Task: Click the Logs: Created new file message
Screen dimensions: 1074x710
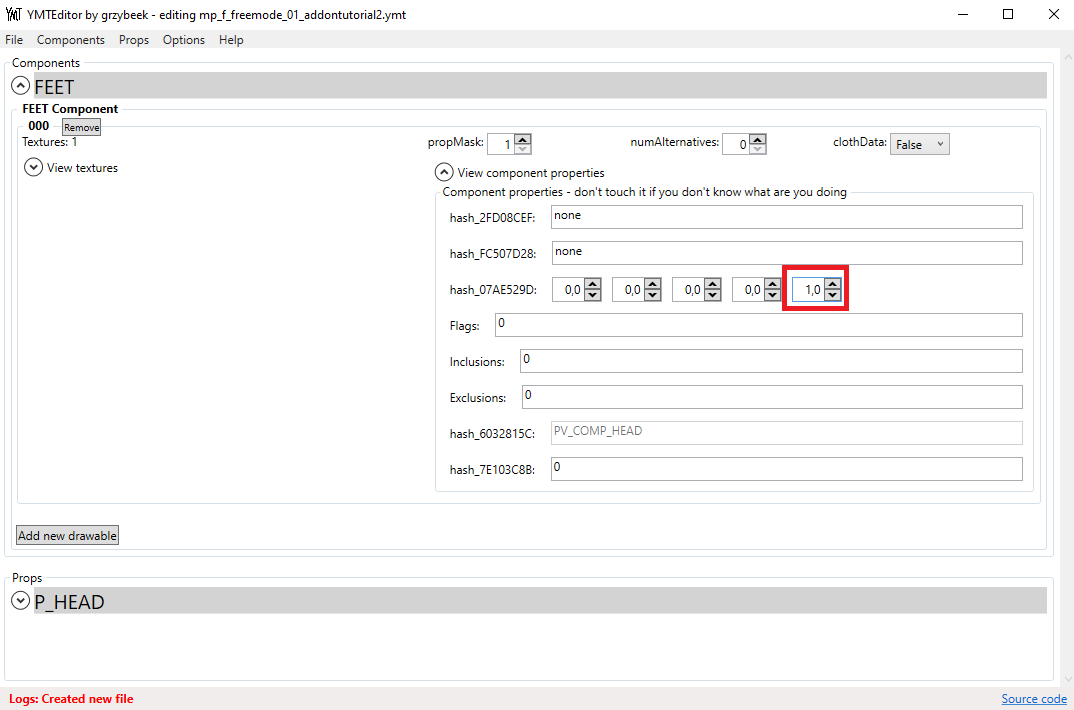Action: 71,699
